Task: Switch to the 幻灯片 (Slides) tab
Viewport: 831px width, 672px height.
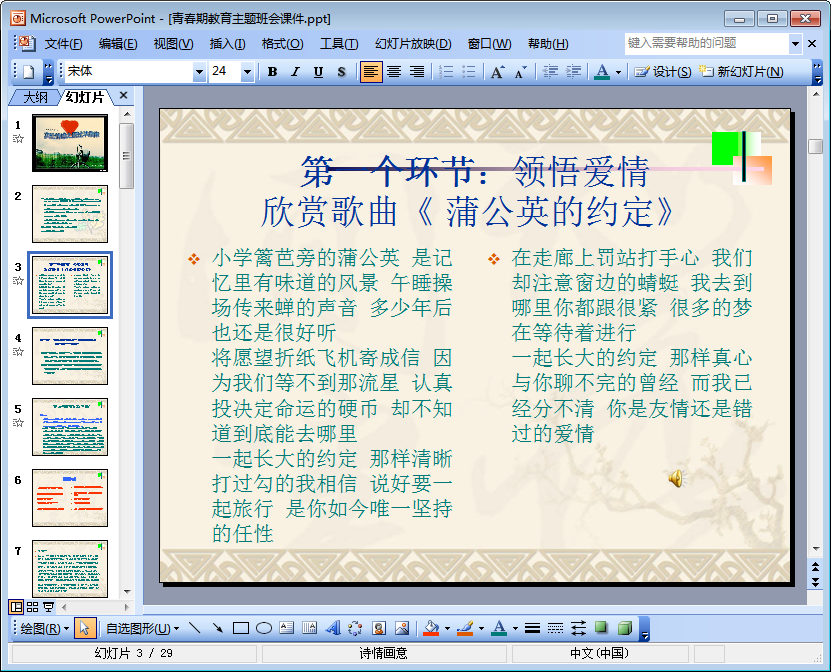Action: coord(85,97)
